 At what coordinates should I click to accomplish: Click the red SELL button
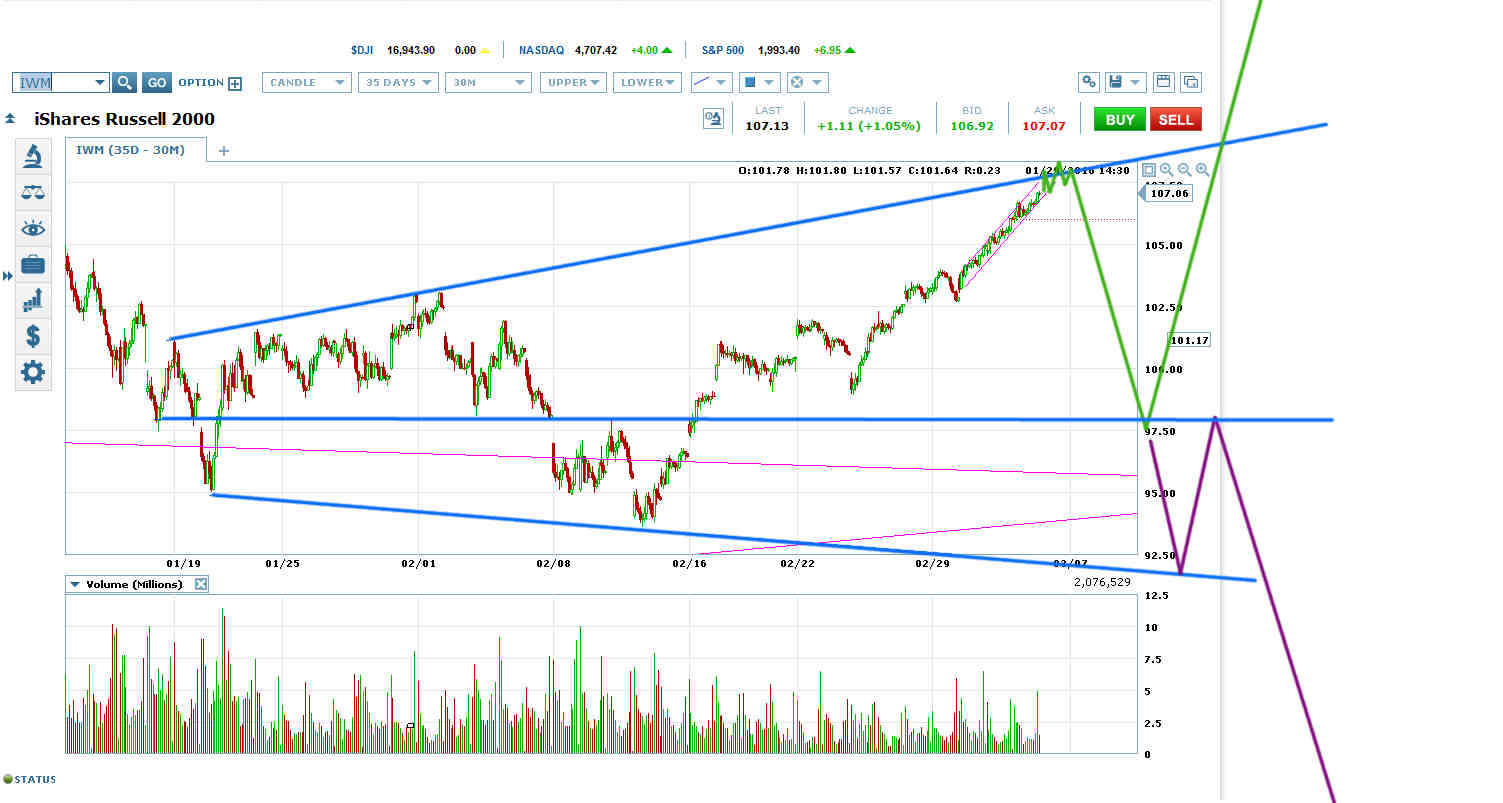[1175, 119]
